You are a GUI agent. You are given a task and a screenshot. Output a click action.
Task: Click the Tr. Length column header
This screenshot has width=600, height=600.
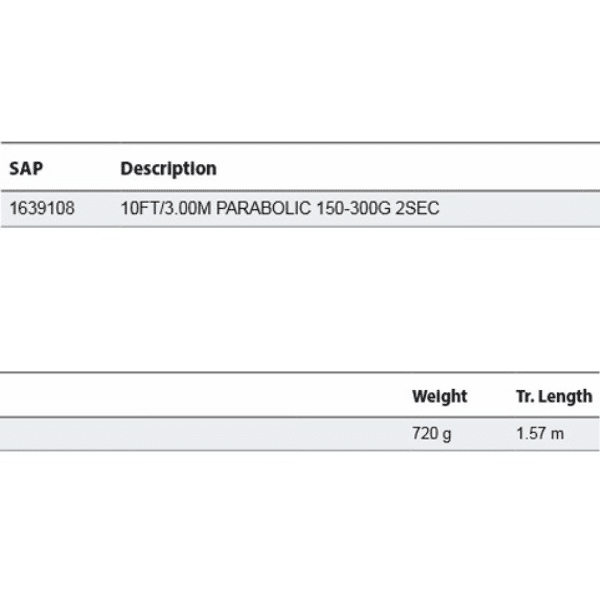[553, 396]
